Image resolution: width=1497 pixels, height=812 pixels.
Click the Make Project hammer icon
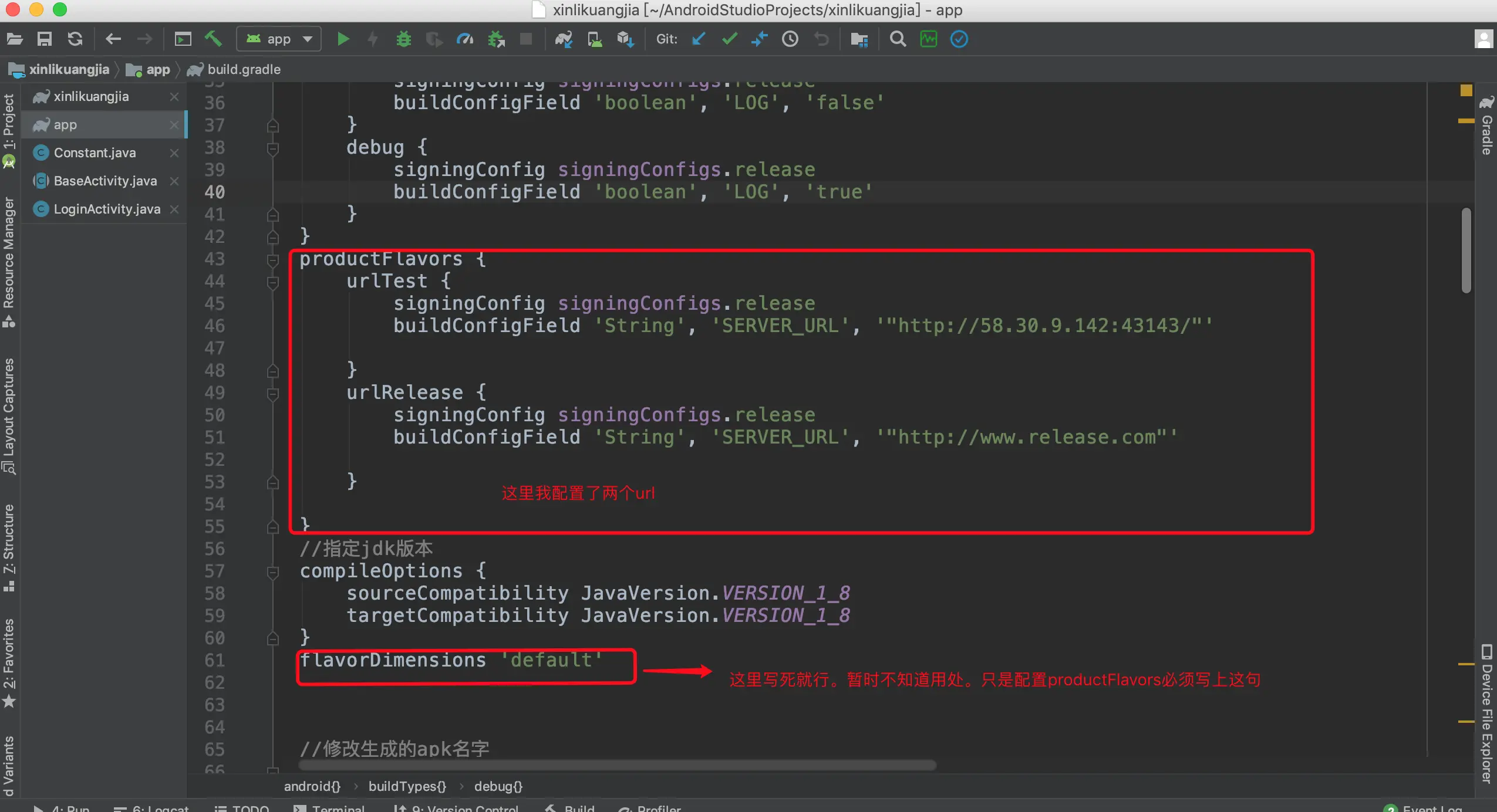213,39
